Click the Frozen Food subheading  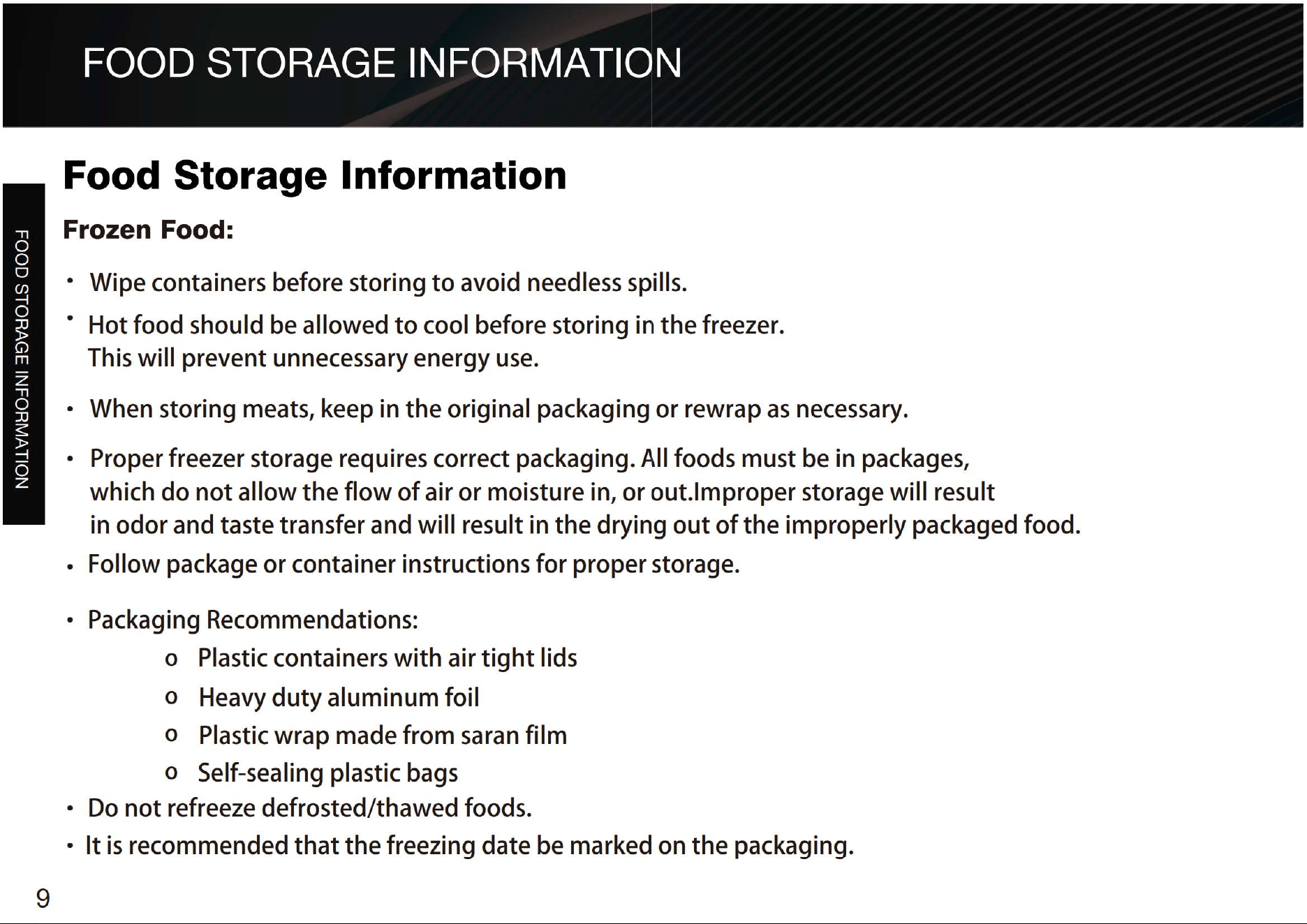tap(148, 230)
